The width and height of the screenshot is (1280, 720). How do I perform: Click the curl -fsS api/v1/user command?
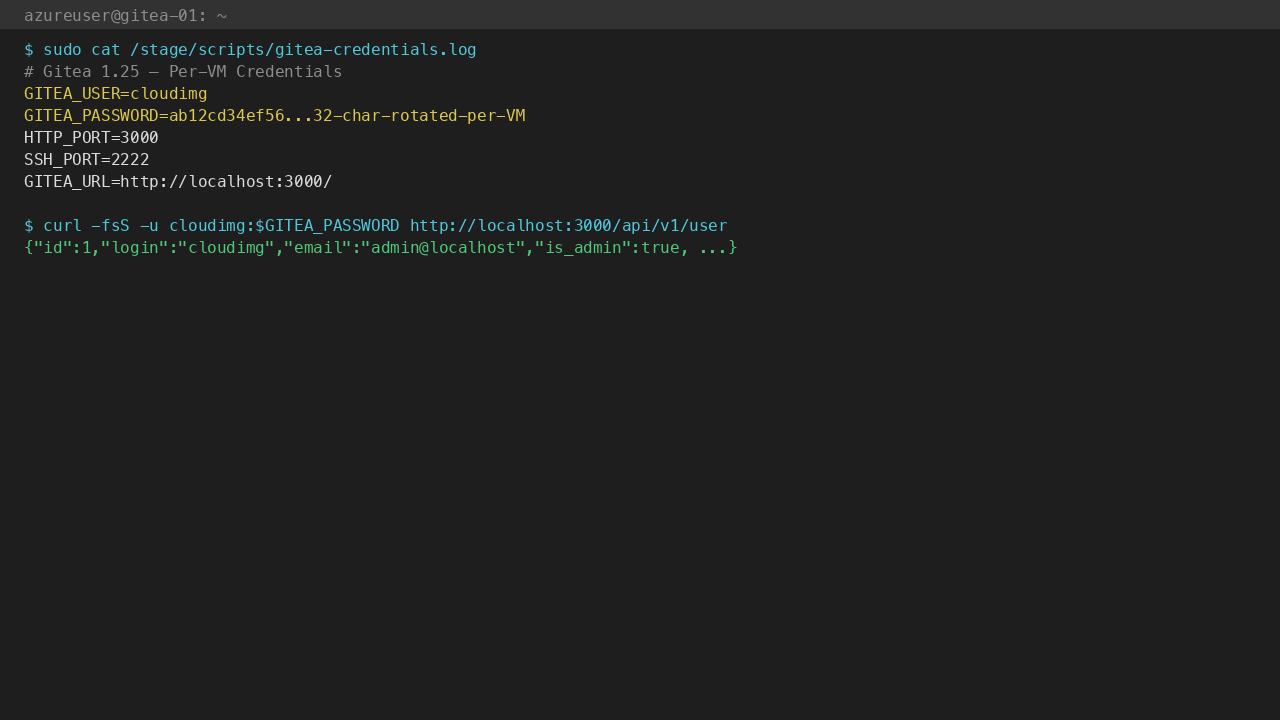[x=376, y=226]
